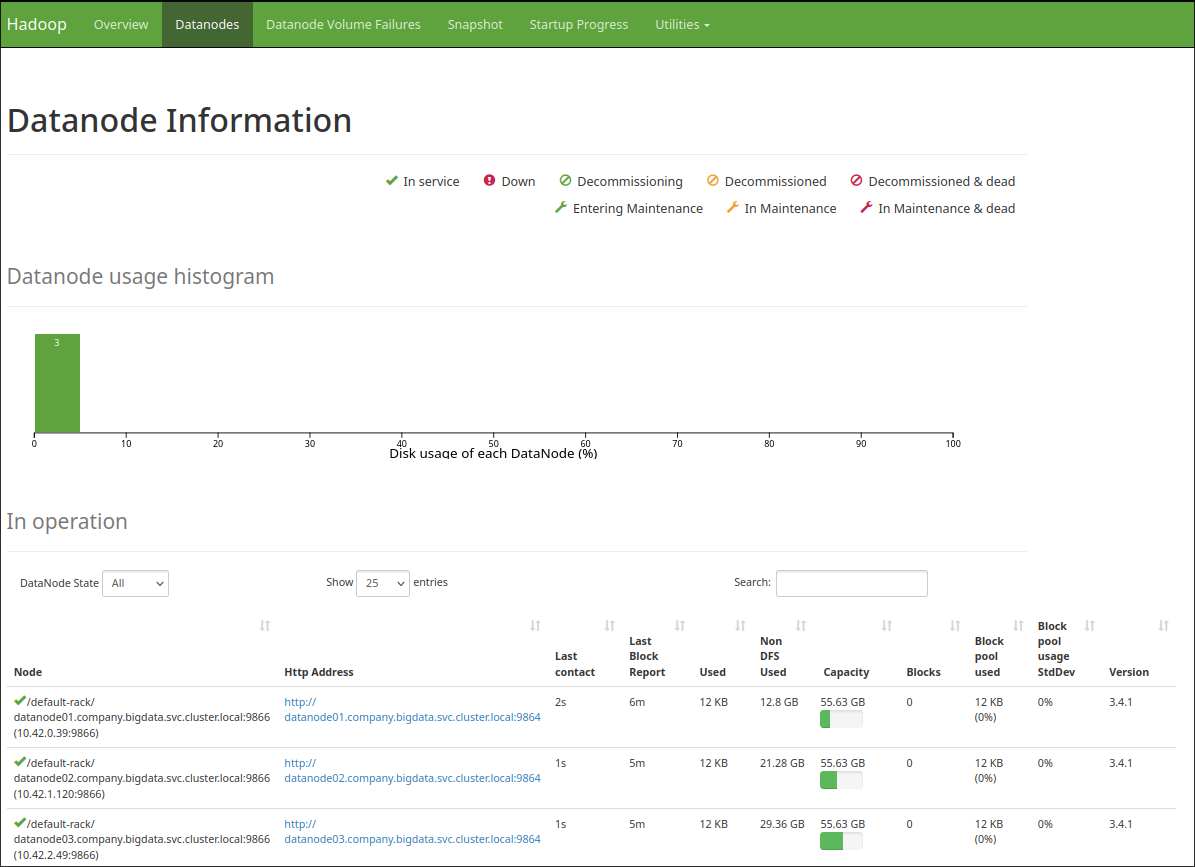Click the 21.28 GB Non DFS Used value
The width and height of the screenshot is (1195, 867).
pos(782,763)
